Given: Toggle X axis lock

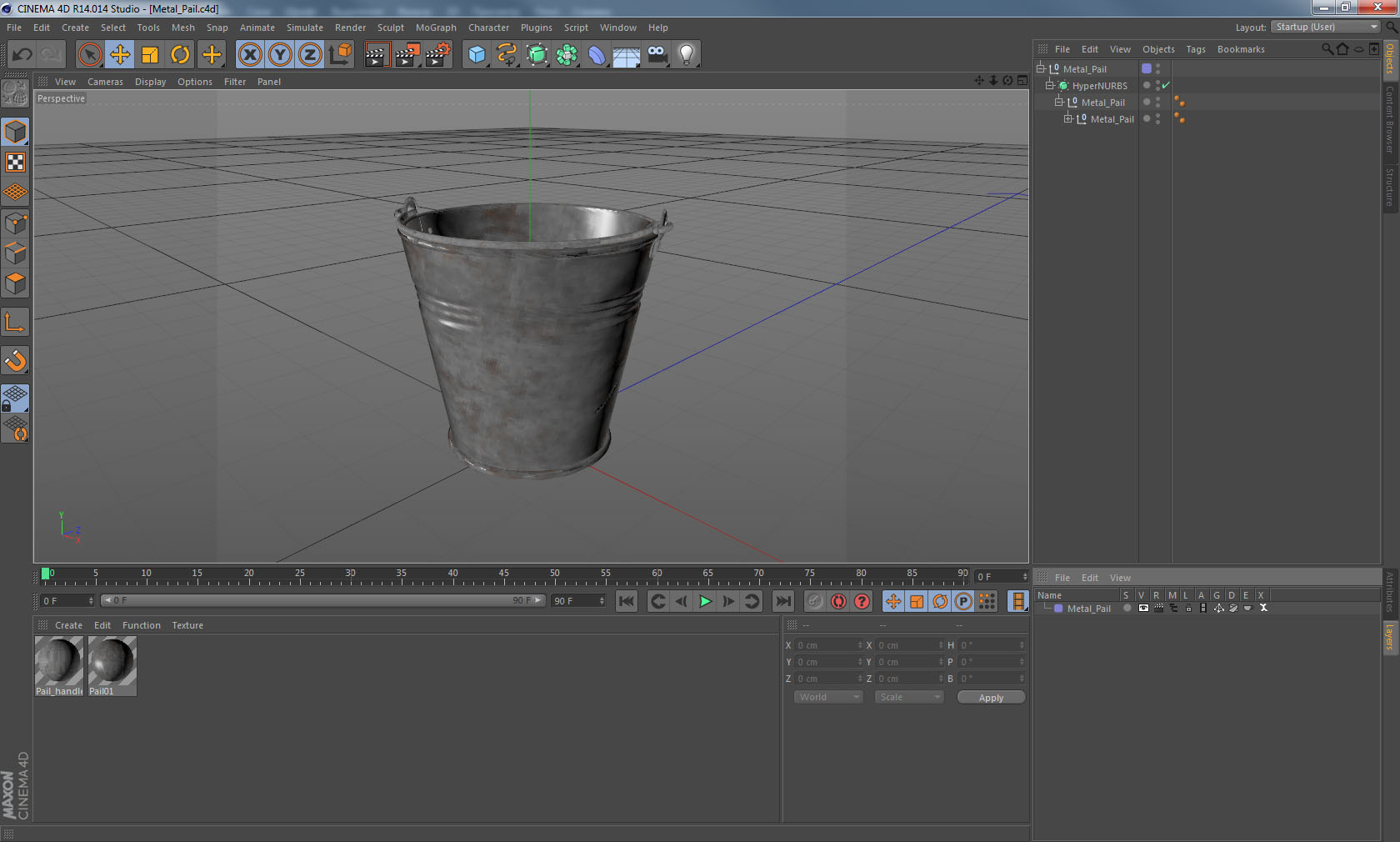Looking at the screenshot, I should [250, 55].
